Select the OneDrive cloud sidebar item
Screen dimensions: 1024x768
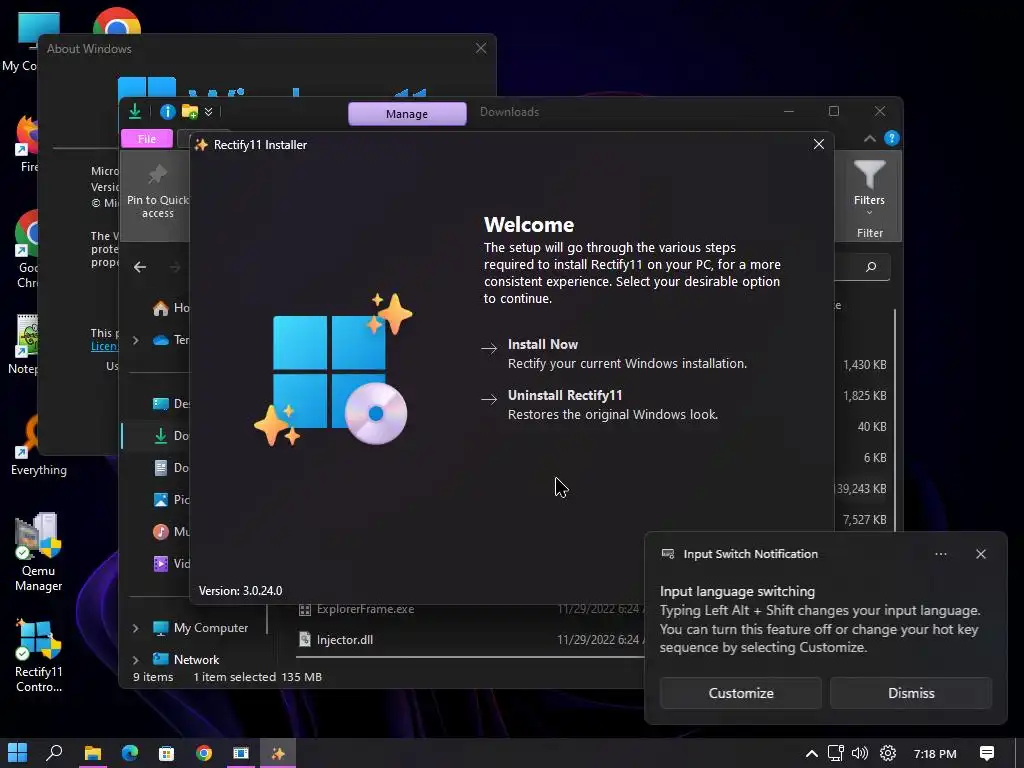tap(170, 340)
